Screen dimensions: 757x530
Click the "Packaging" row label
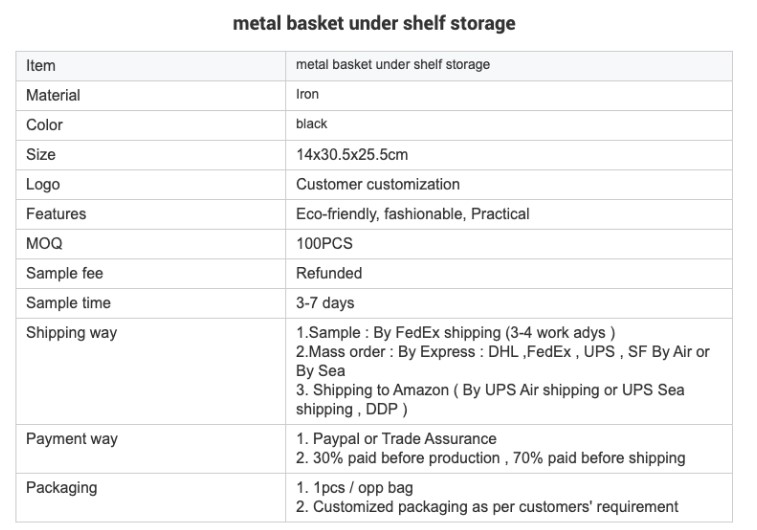61,488
